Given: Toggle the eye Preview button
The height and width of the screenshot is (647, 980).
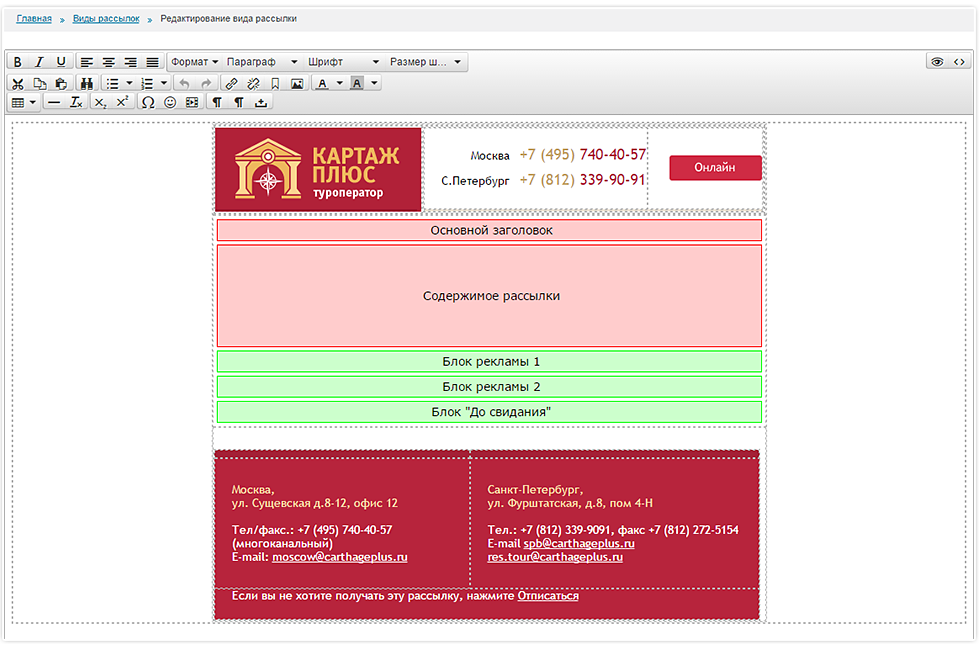Looking at the screenshot, I should pyautogui.click(x=937, y=62).
